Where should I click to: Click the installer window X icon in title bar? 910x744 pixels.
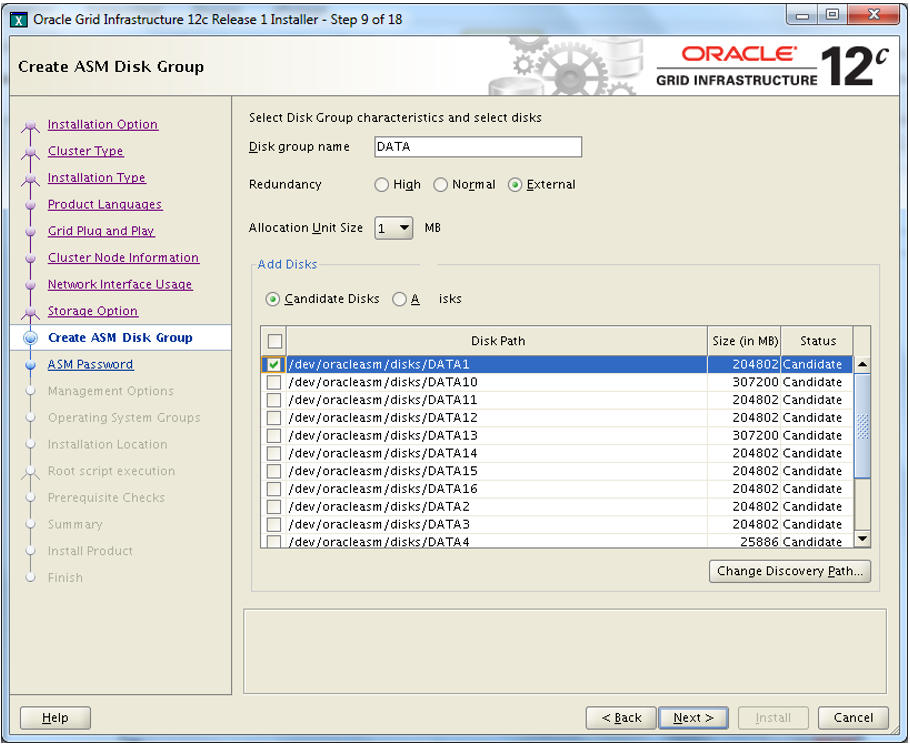click(x=19, y=20)
